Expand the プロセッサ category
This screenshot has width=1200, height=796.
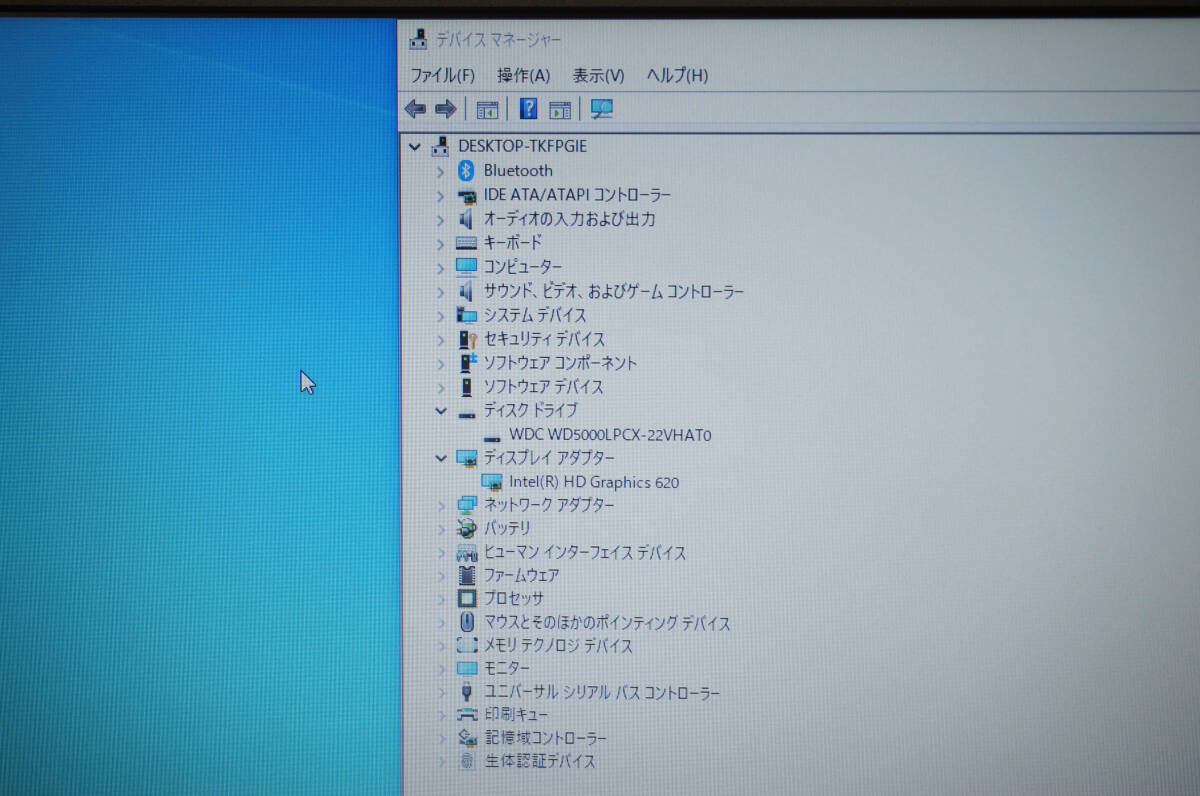440,599
